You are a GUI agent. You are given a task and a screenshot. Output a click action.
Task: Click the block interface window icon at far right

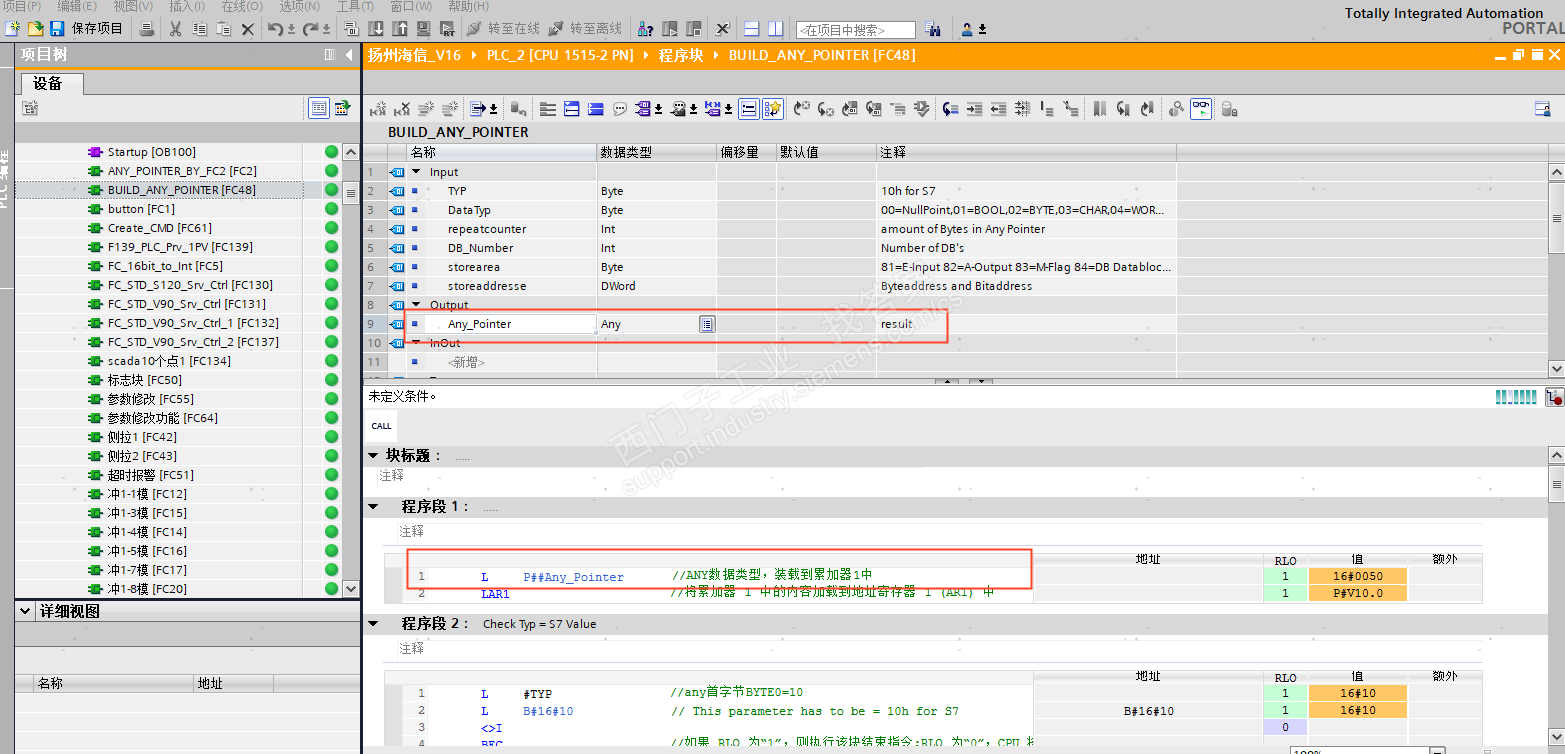tap(1542, 108)
